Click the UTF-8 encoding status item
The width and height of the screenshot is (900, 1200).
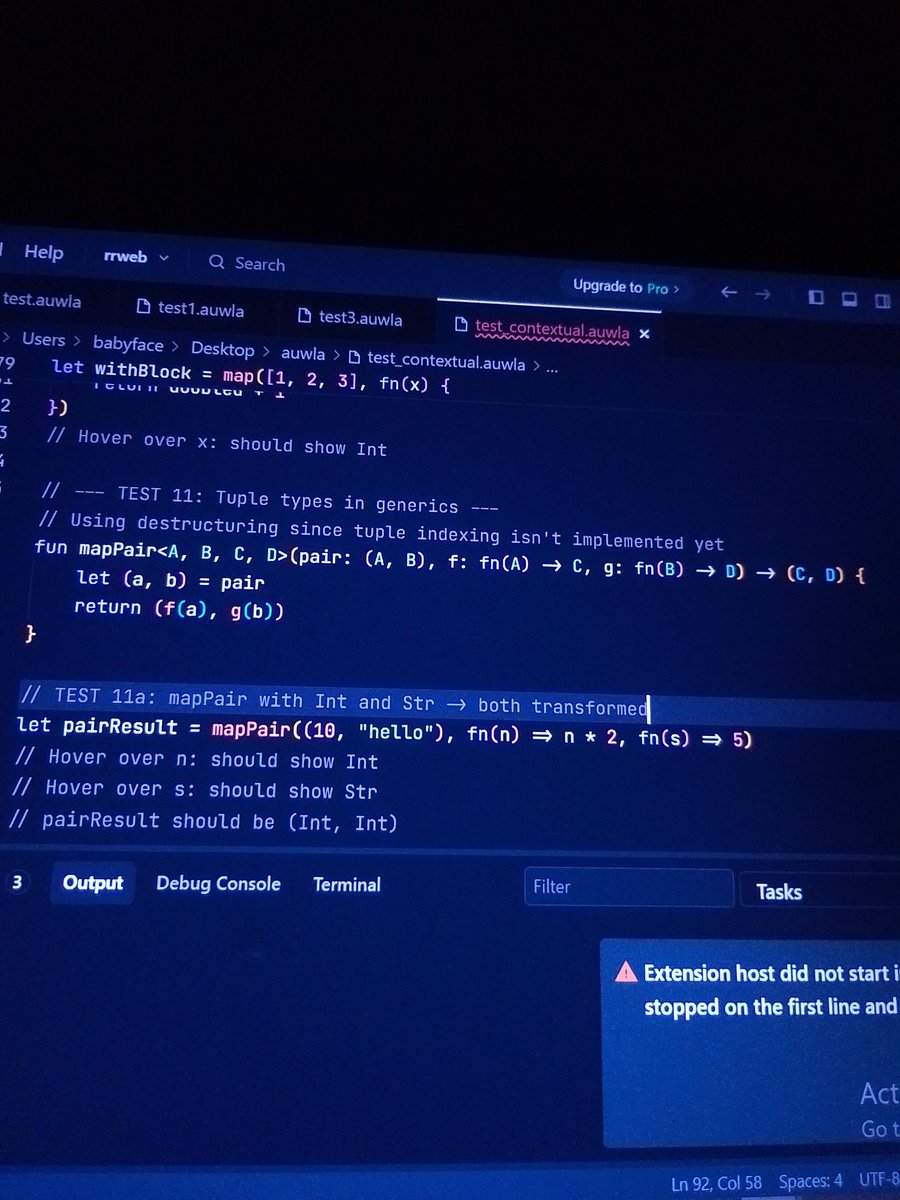[878, 1182]
